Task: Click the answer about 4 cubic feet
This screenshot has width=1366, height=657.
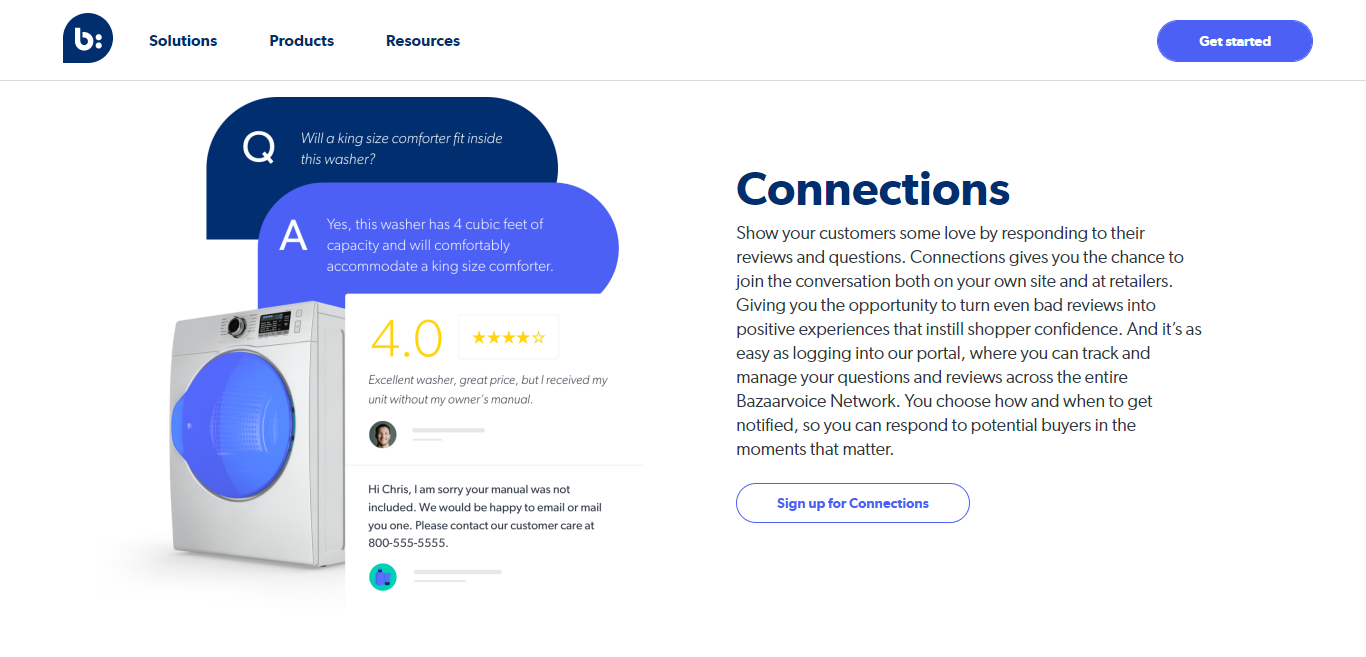Action: (440, 245)
